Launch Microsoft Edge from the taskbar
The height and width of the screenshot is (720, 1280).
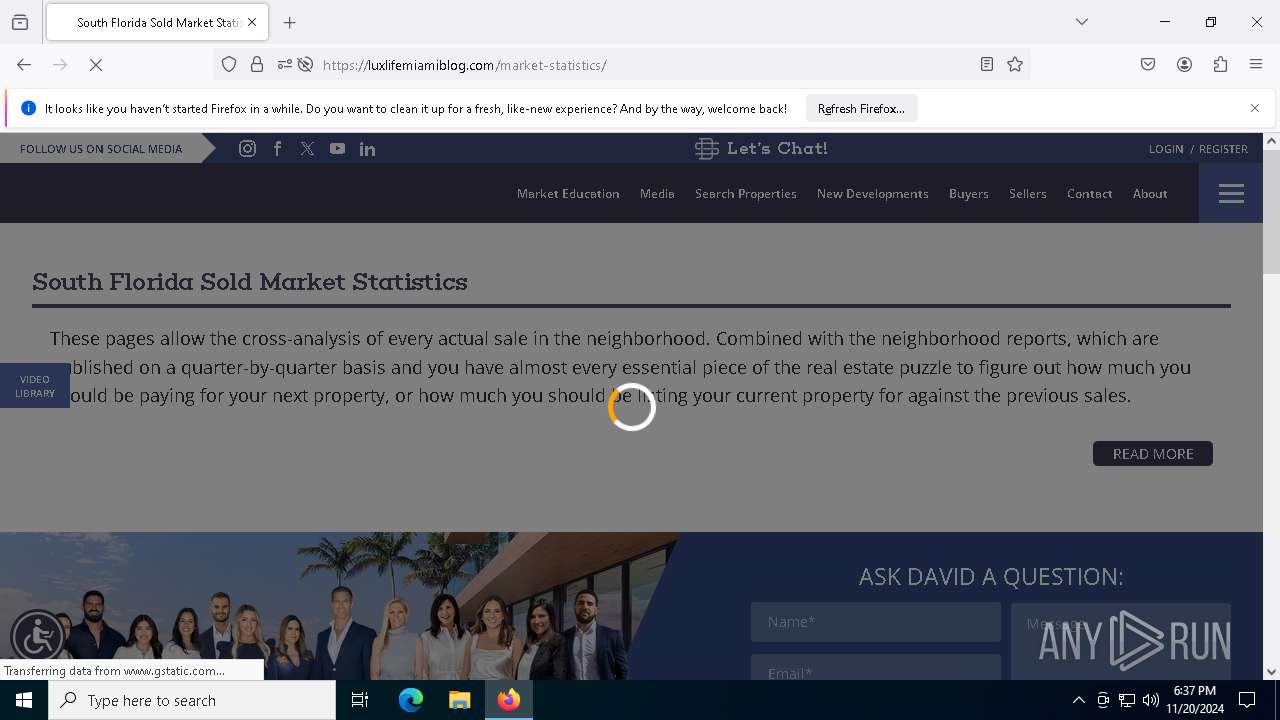tap(411, 700)
